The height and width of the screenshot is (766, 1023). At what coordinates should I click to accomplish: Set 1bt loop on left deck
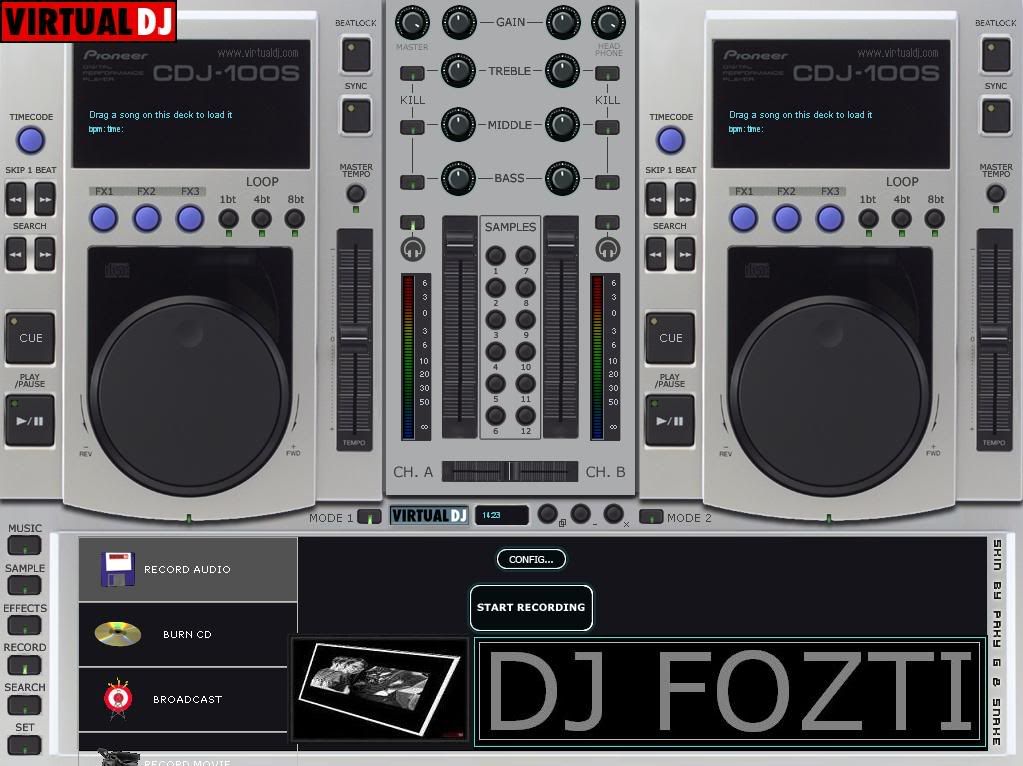pyautogui.click(x=228, y=219)
